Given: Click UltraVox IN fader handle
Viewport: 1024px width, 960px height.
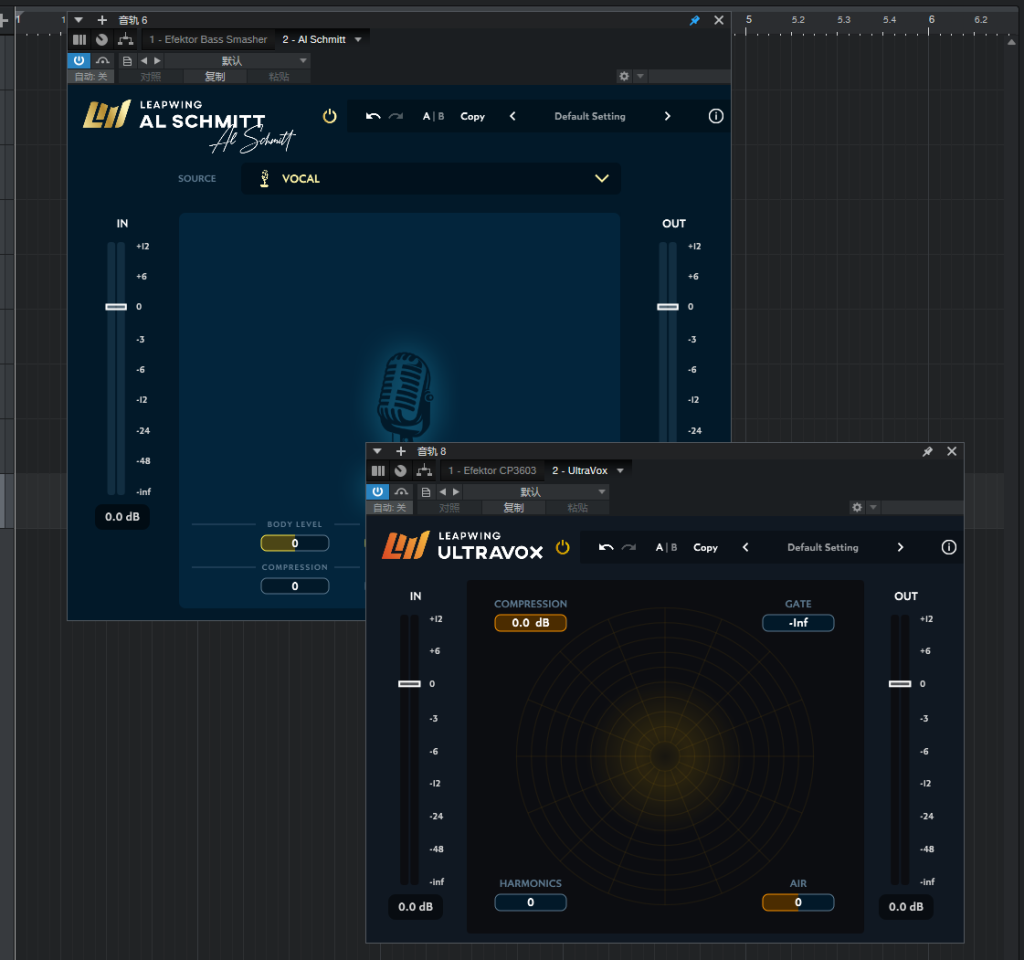Looking at the screenshot, I should click(x=409, y=684).
